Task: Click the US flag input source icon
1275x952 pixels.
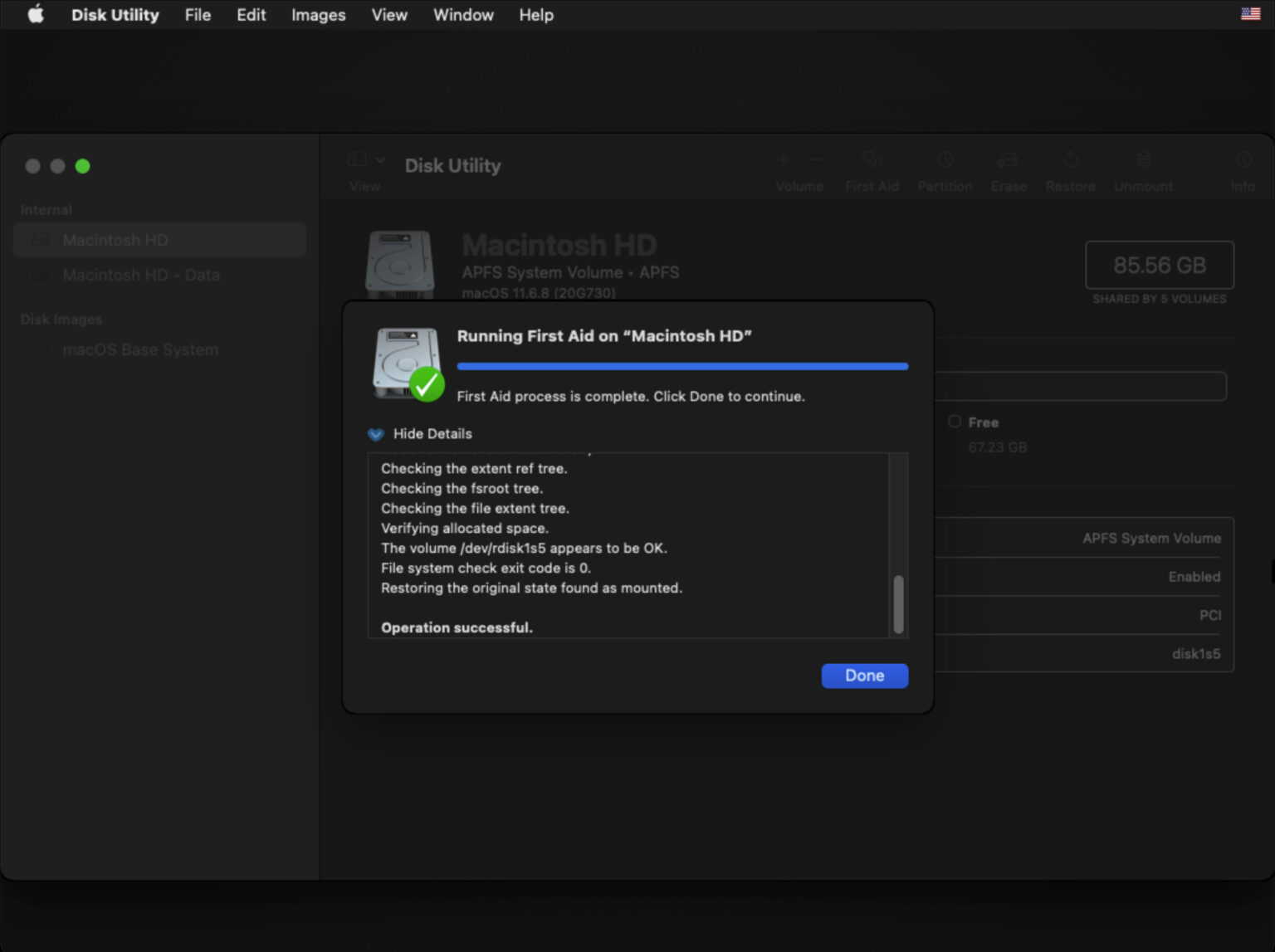Action: click(1249, 13)
